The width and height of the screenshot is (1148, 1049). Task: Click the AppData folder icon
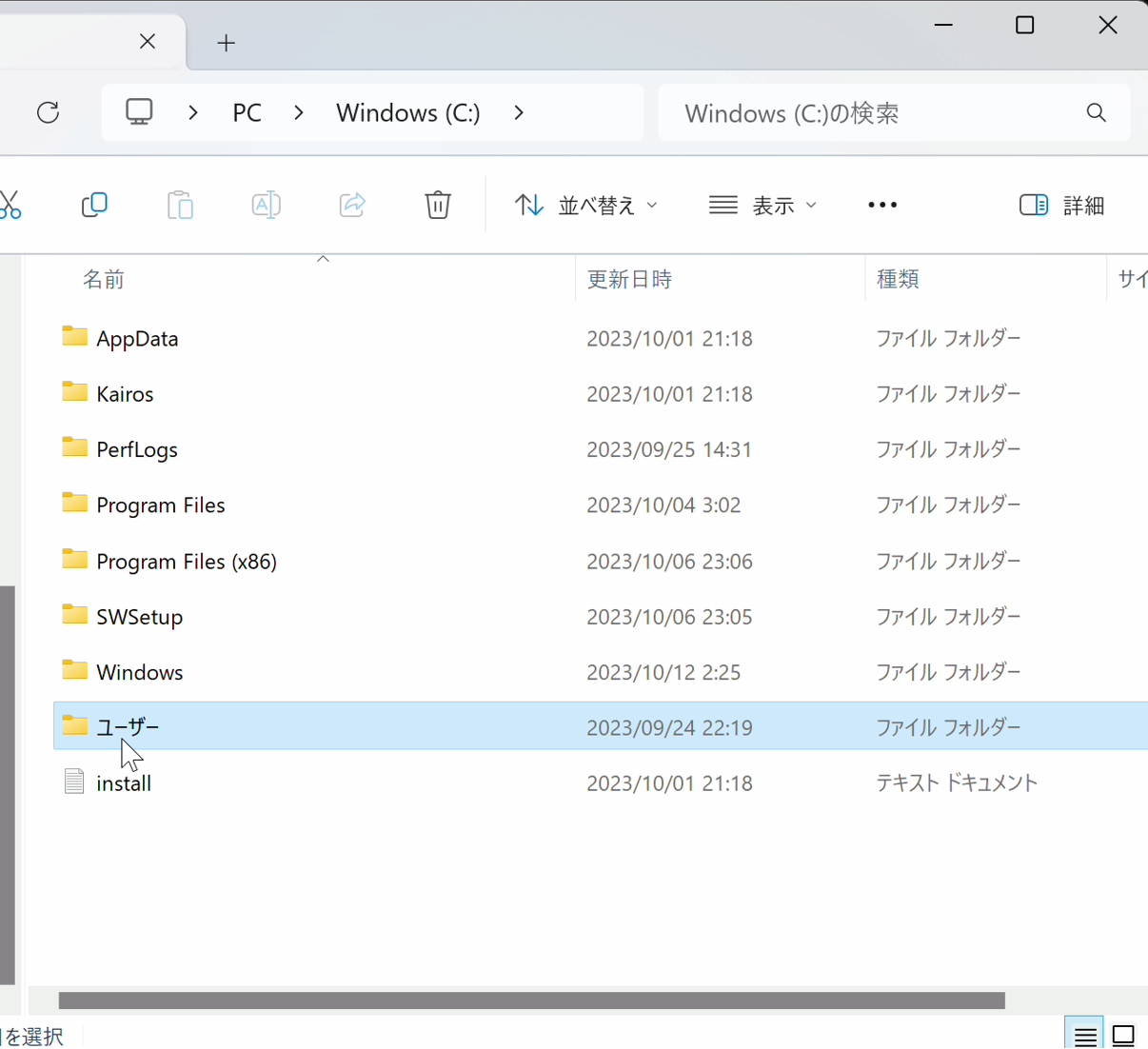[x=74, y=336]
